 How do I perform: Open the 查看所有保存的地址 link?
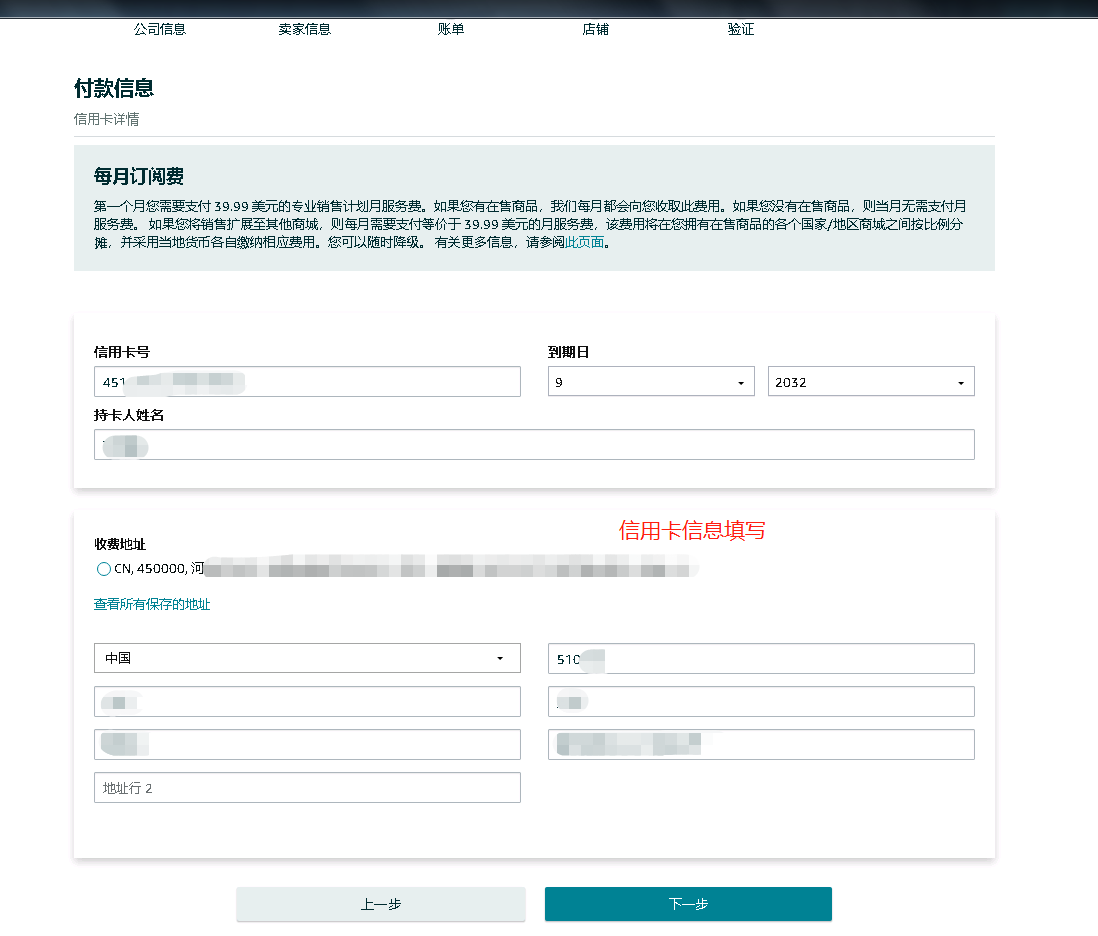click(x=152, y=604)
